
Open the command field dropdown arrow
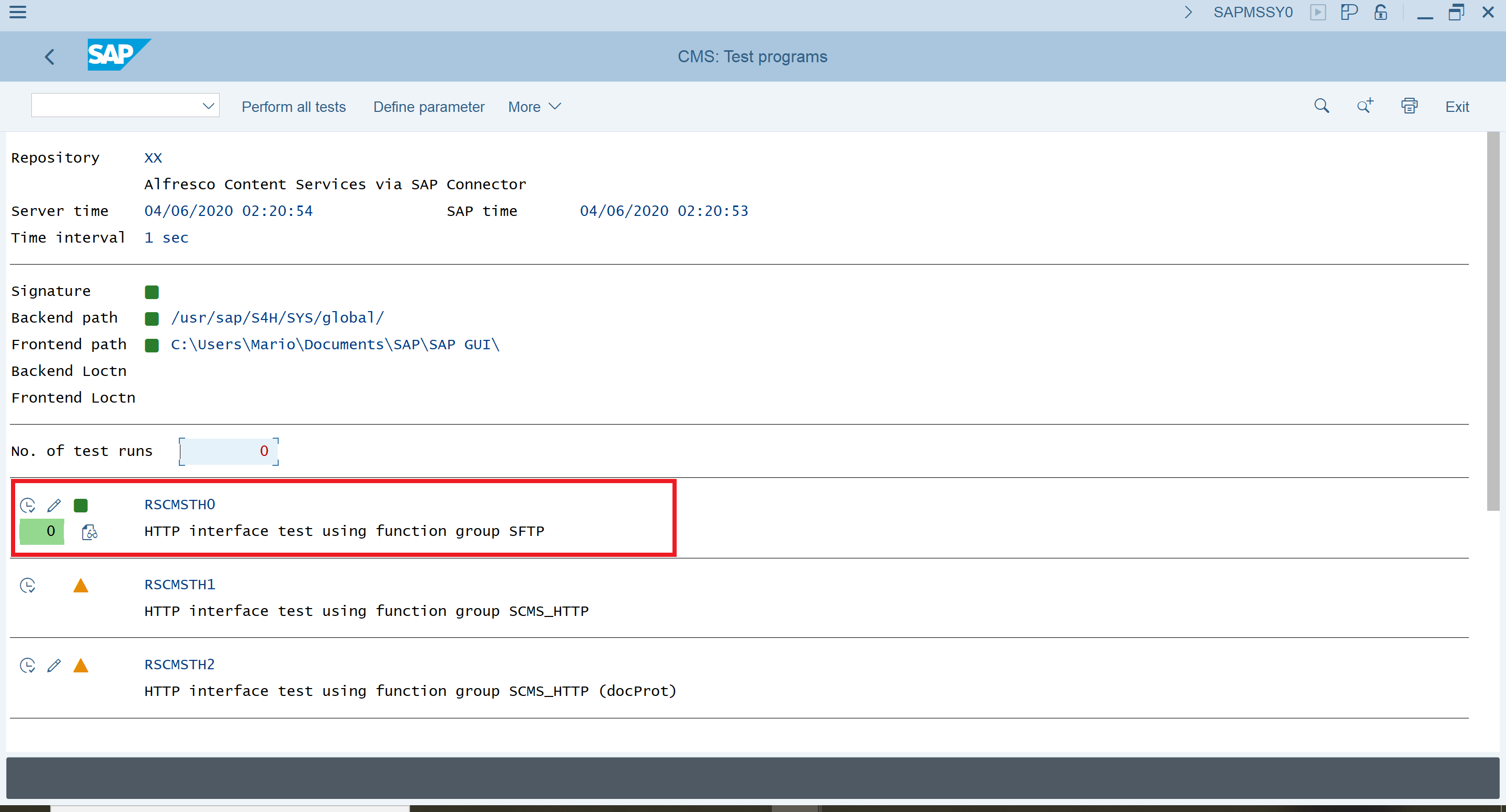208,106
